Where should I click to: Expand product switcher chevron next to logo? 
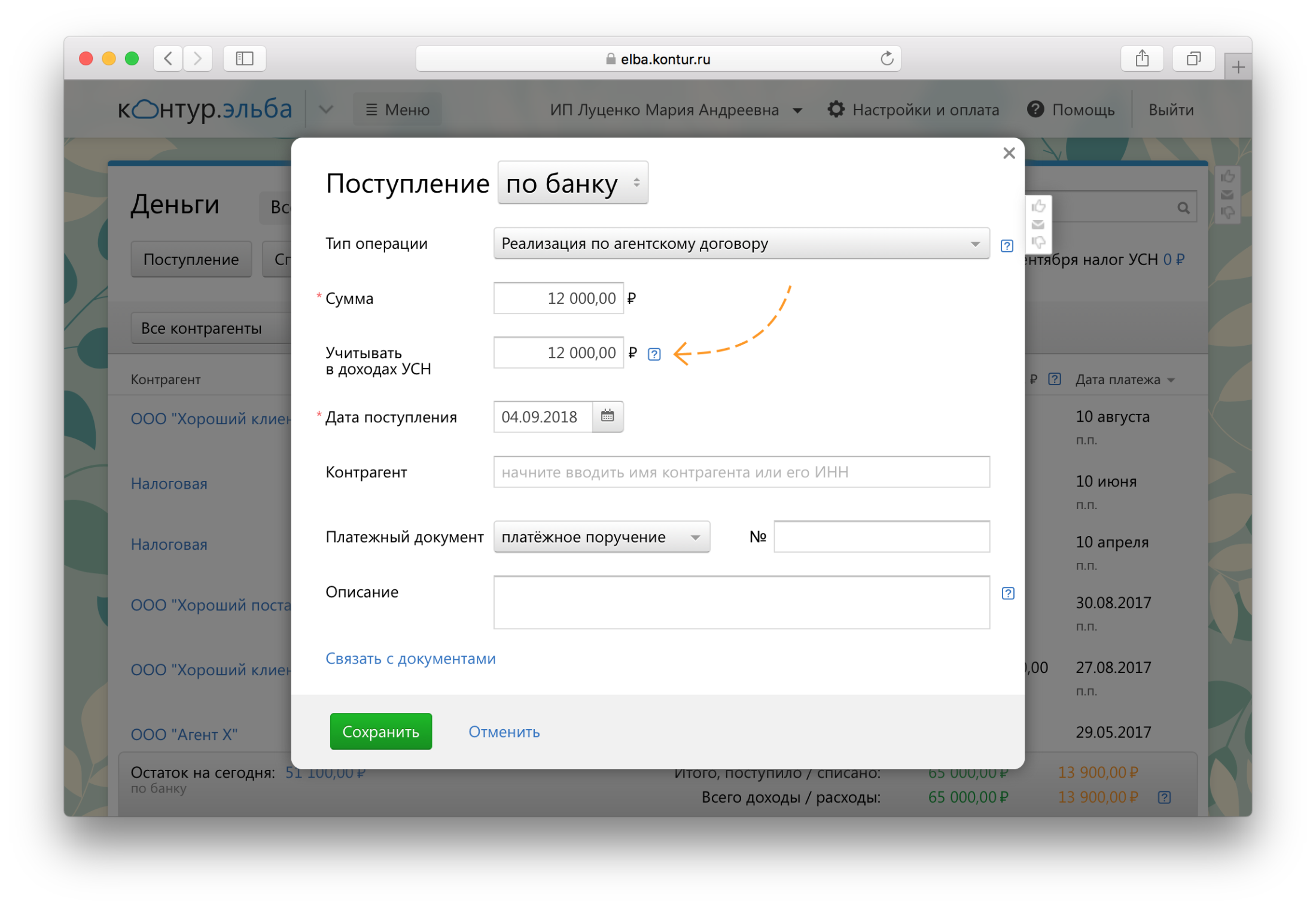point(325,109)
